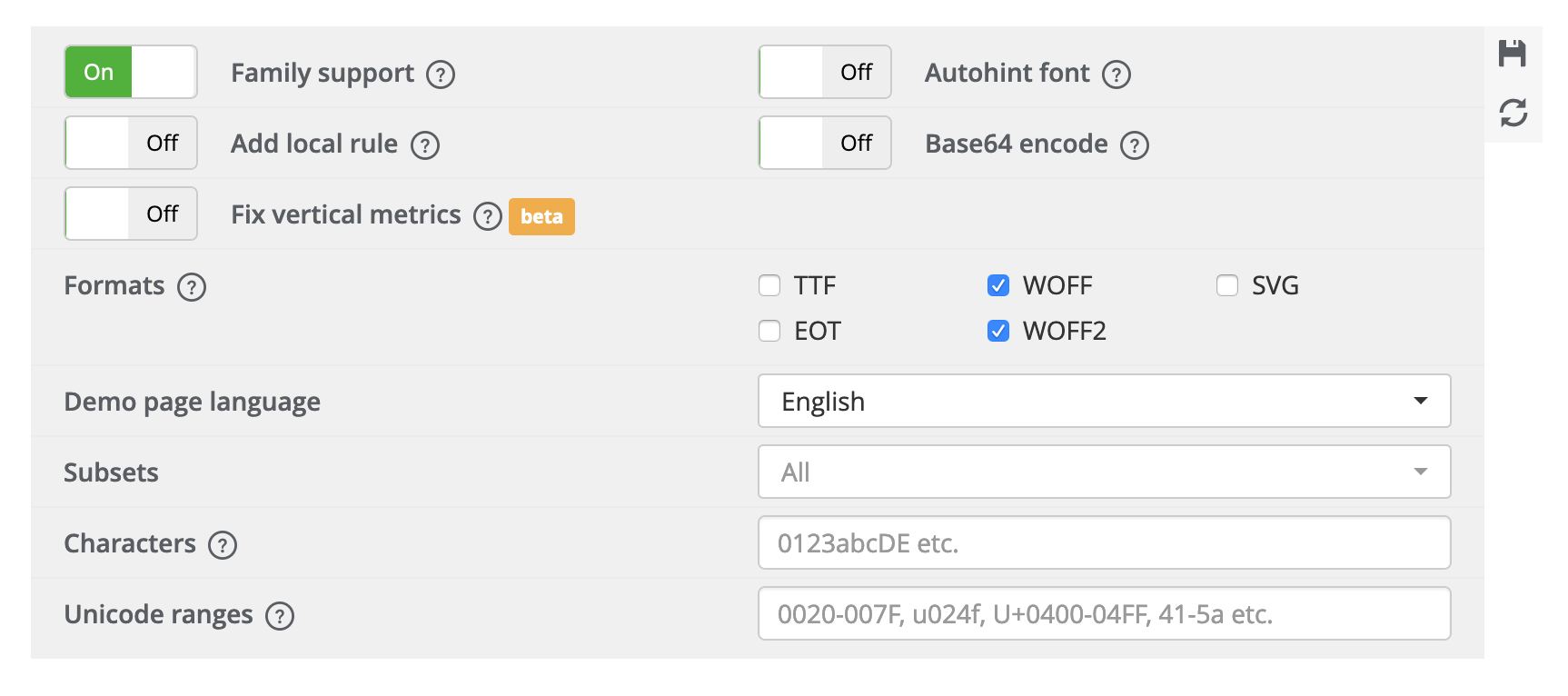
Task: Uncheck the WOFF2 format checkbox
Action: click(x=998, y=331)
